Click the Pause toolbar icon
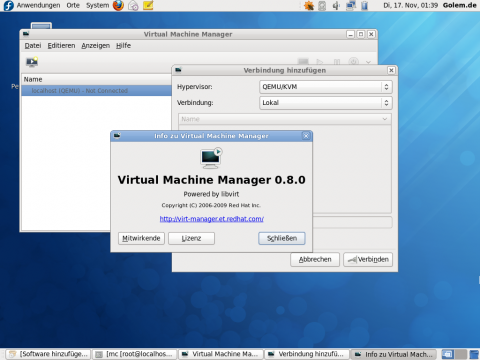This screenshot has width=480, height=360. 337,62
